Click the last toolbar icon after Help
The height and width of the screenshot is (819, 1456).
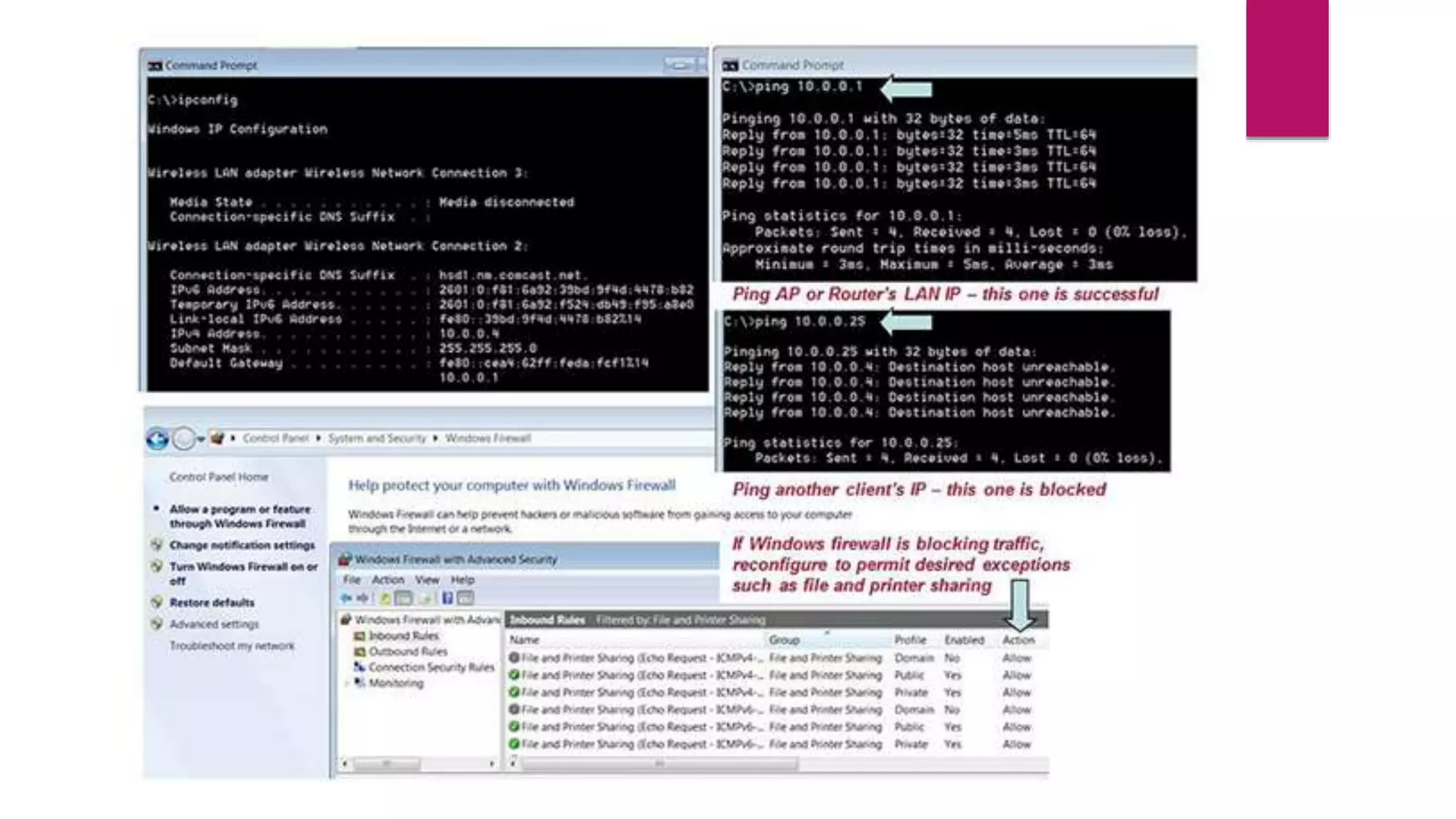(466, 599)
